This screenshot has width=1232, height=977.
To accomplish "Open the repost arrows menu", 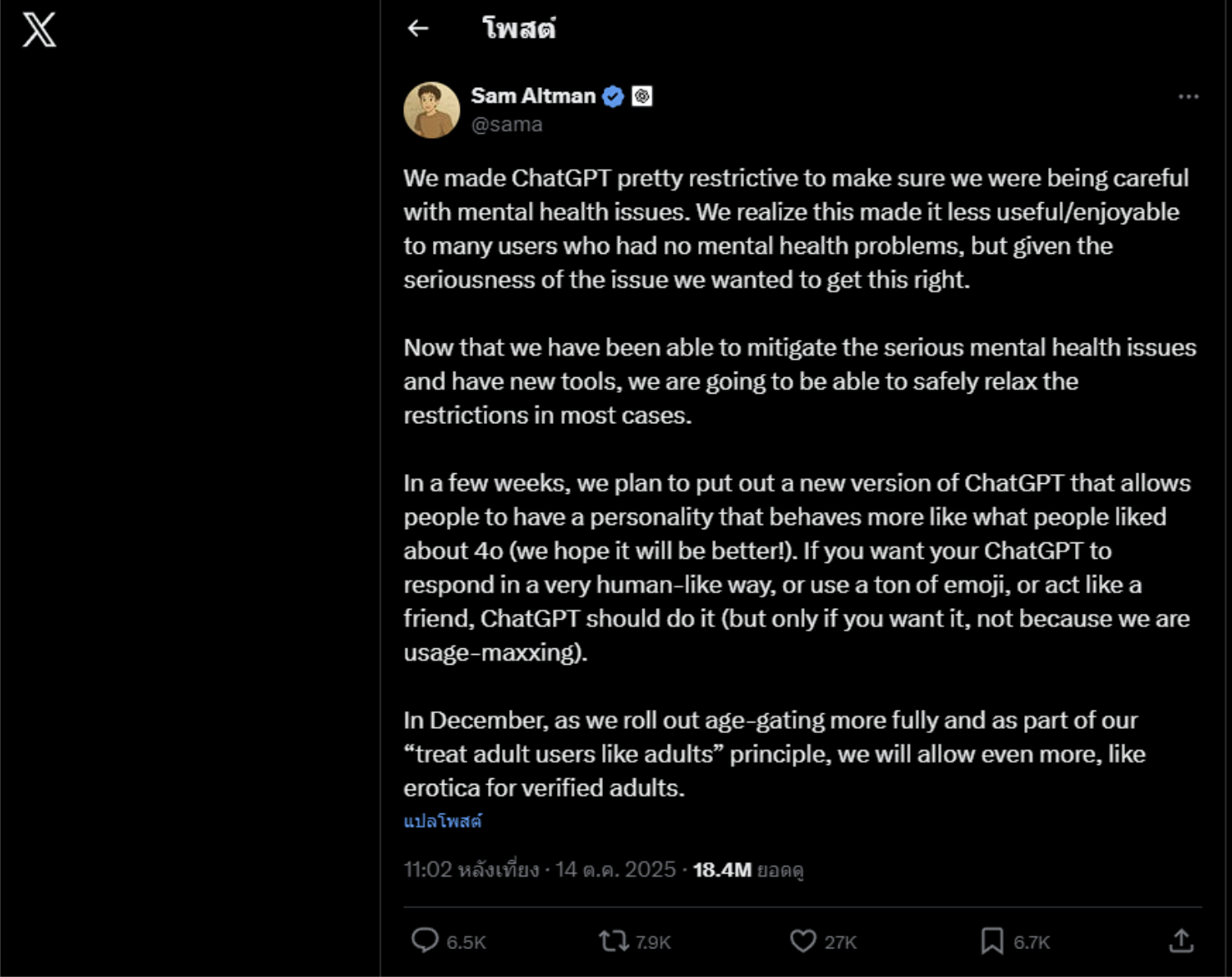I will coord(613,940).
